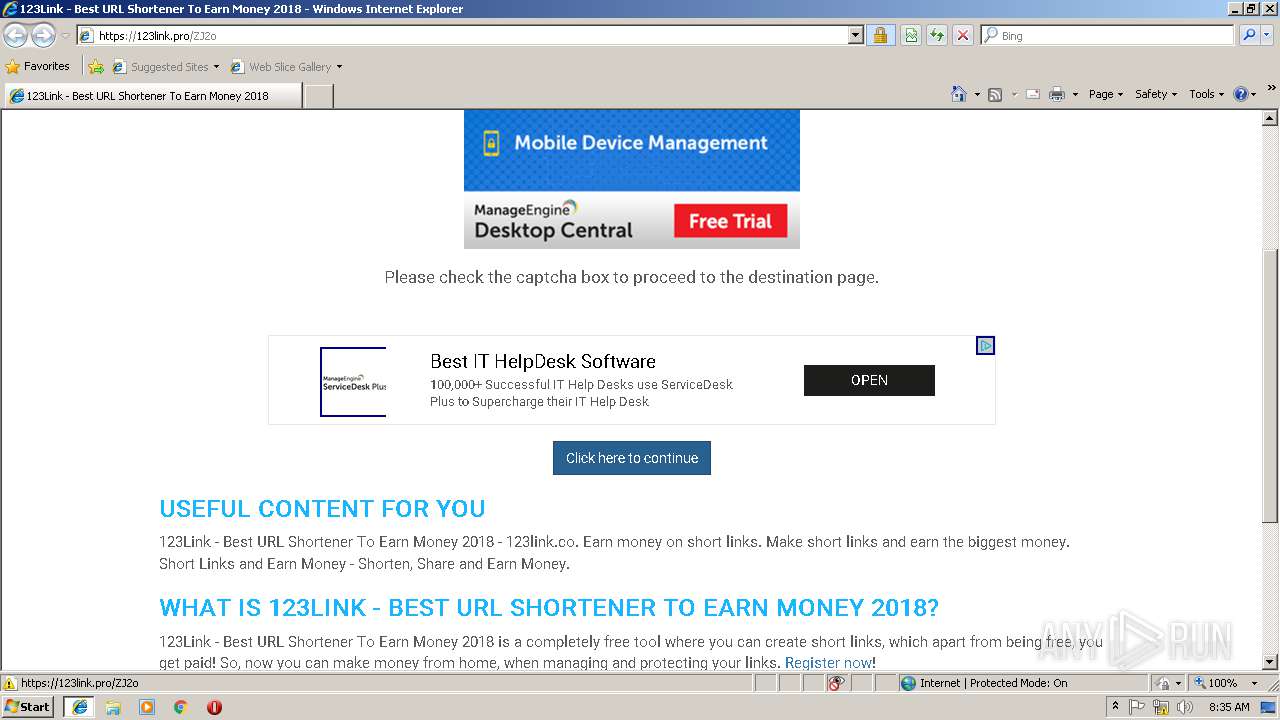Click the Home icon in command bar
1280x720 pixels.
(958, 94)
